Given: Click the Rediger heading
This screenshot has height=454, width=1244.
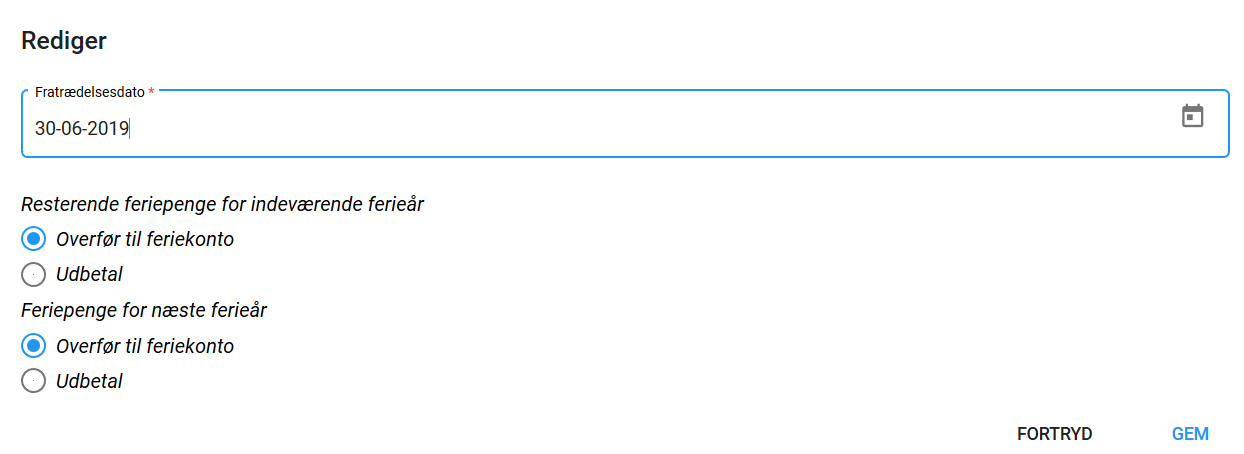Looking at the screenshot, I should 64,41.
